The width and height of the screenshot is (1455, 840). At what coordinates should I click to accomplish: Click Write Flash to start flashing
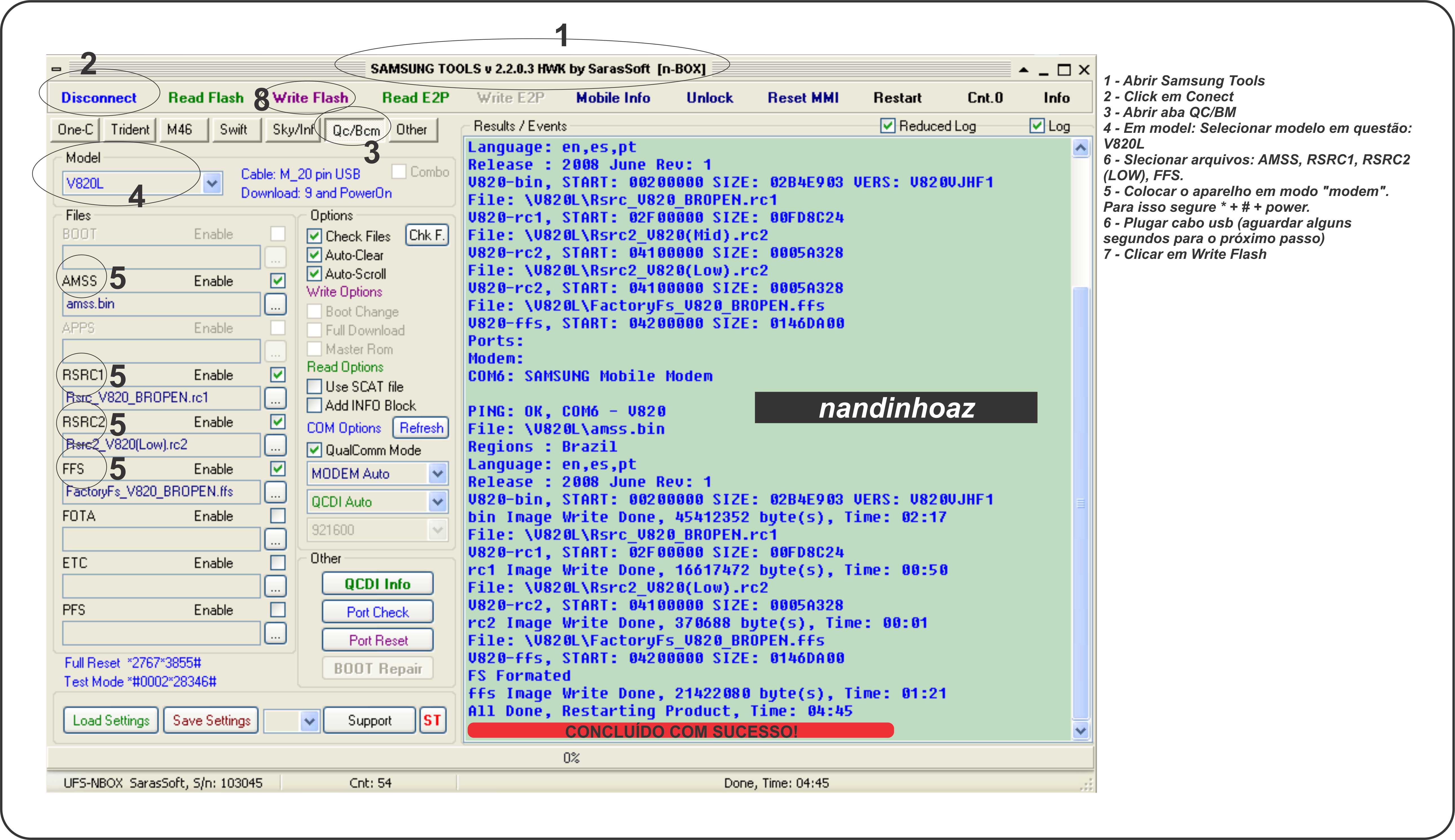[x=310, y=98]
